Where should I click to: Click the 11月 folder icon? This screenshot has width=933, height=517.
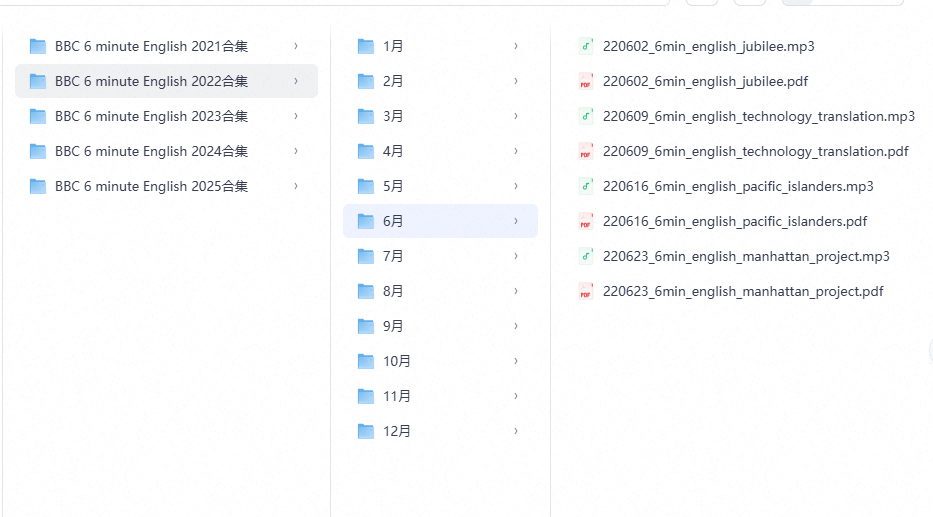[365, 397]
